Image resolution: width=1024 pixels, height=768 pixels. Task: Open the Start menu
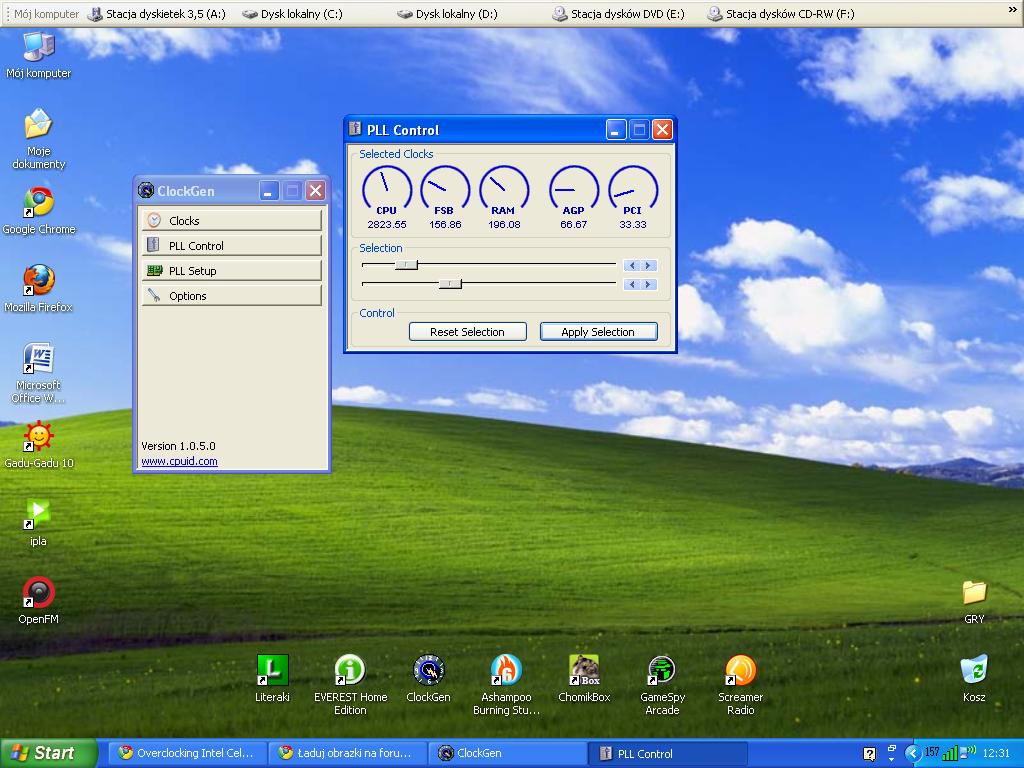pos(48,753)
